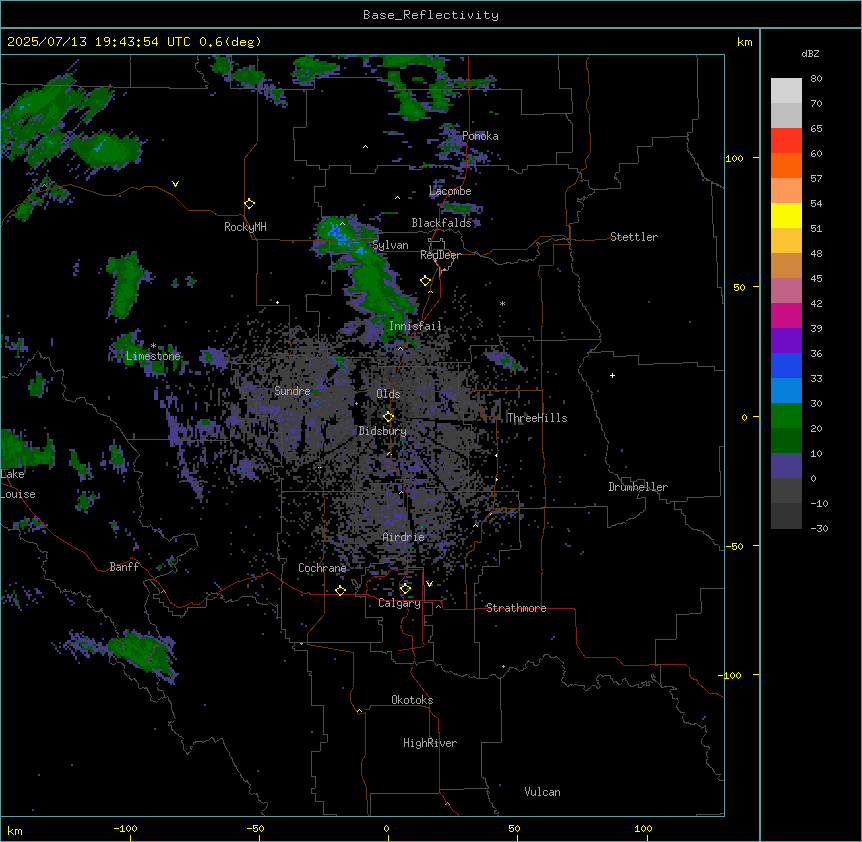This screenshot has height=842, width=862.
Task: Select the blue 36-33 dBZ legend swatch
Action: (786, 365)
